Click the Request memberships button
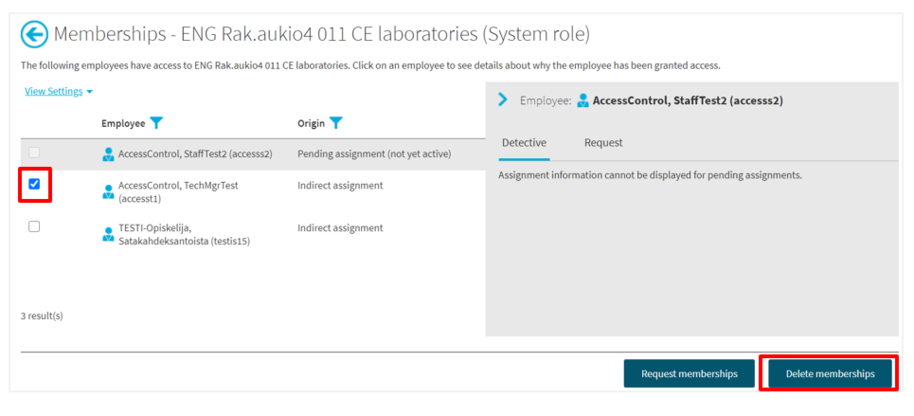The height and width of the screenshot is (416, 914). [689, 374]
